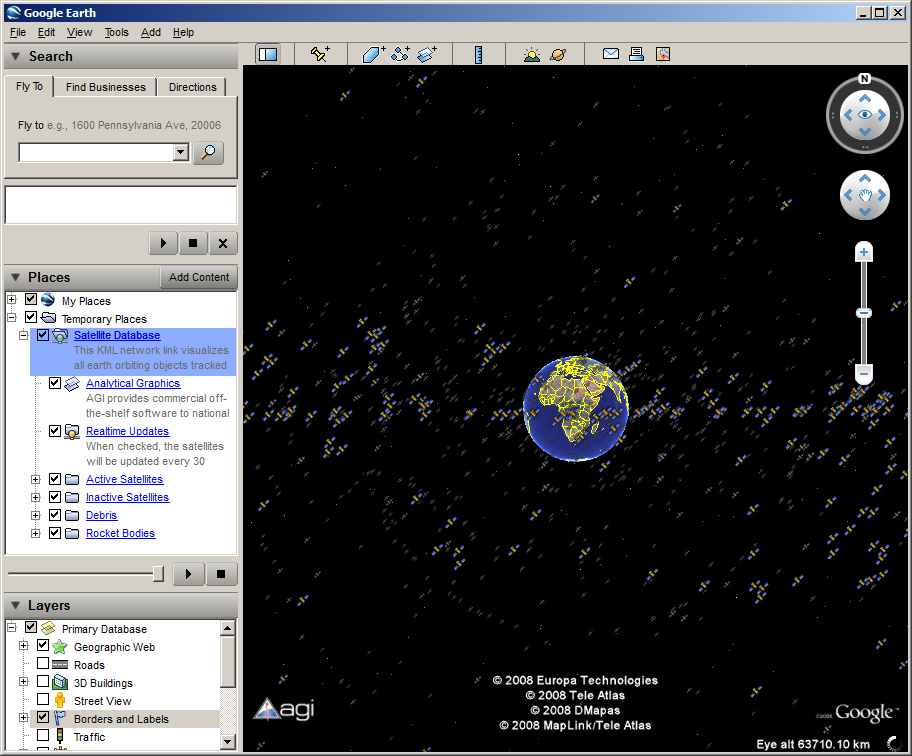912x756 pixels.
Task: Switch to the Directions tab
Action: [x=192, y=87]
